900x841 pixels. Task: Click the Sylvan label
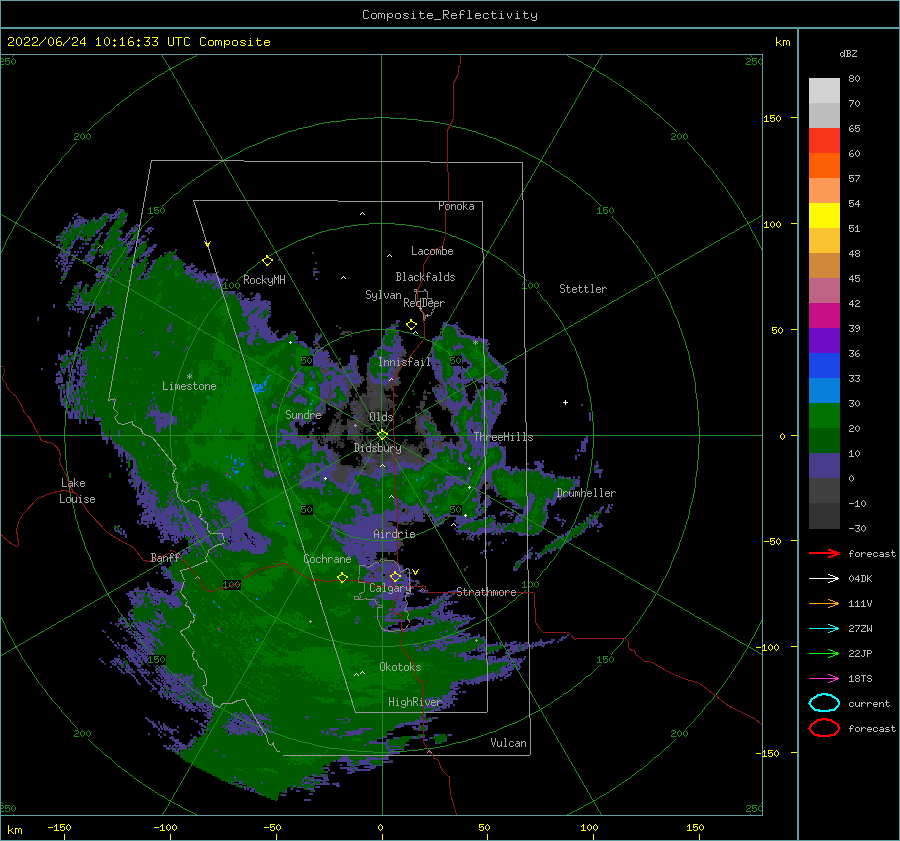pyautogui.click(x=383, y=295)
